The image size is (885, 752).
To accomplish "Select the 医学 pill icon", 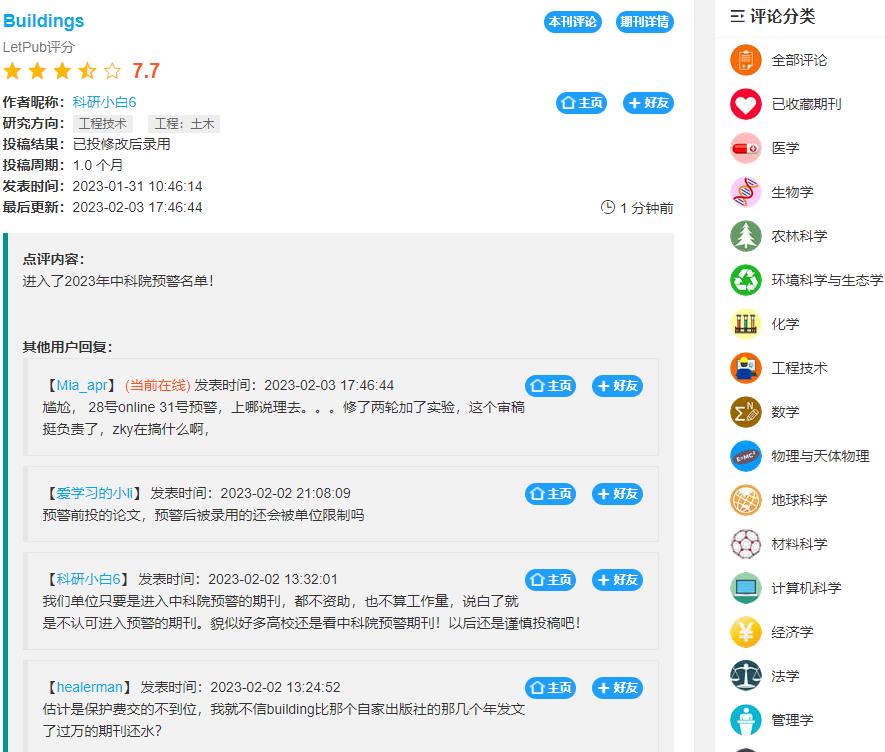I will 746,148.
